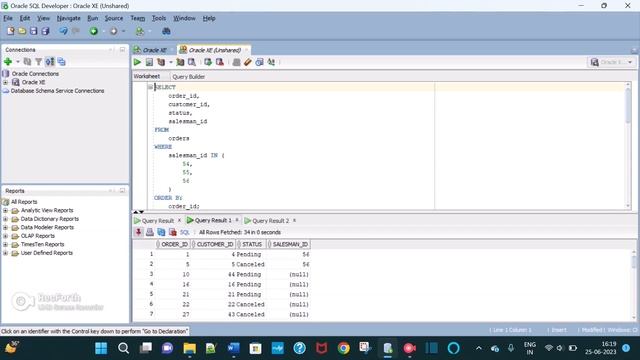Click the binoculars Find DB Object icon
The image size is (640, 360).
pos(166,31)
